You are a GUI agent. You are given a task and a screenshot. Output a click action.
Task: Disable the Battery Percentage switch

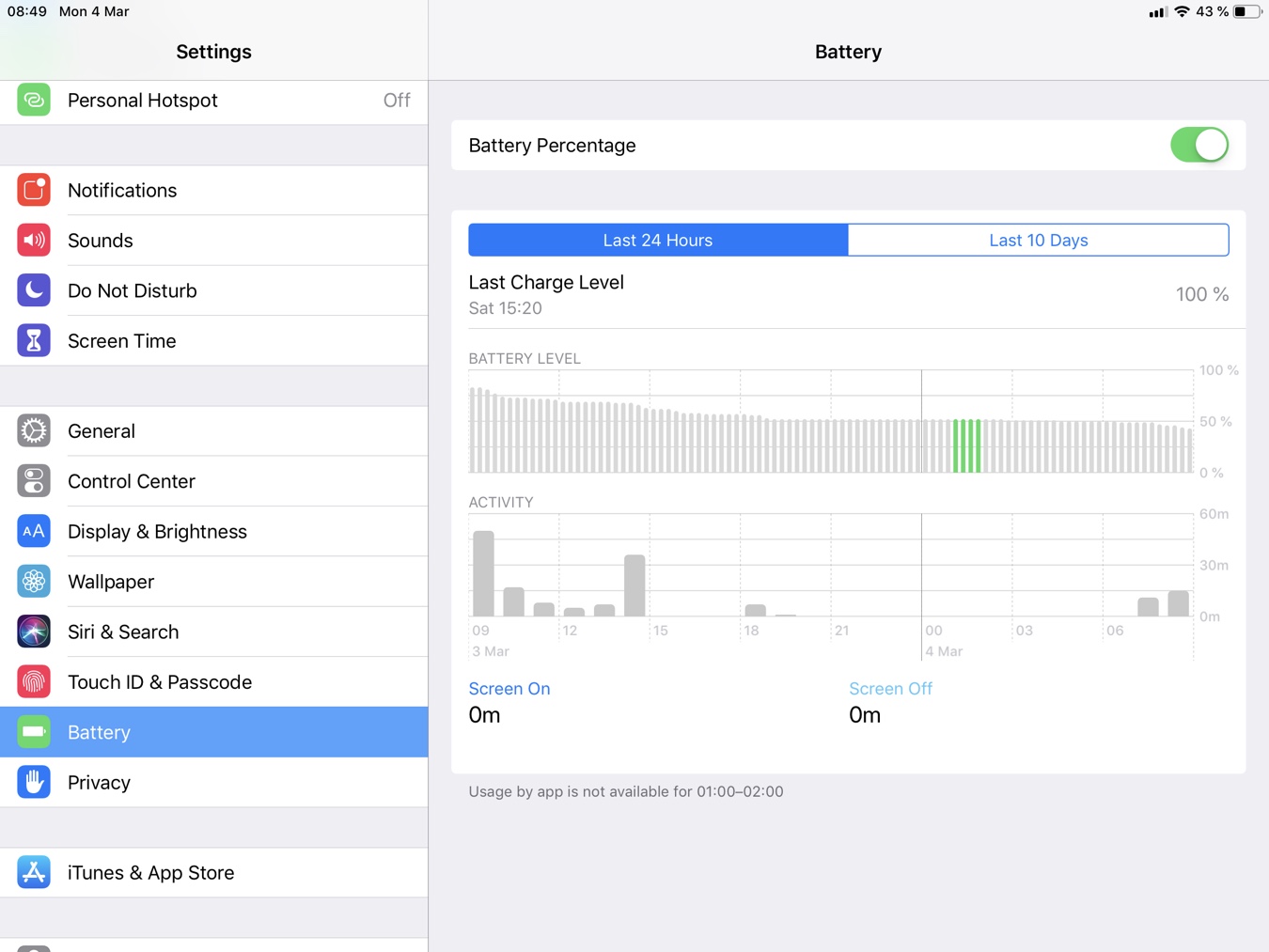pyautogui.click(x=1198, y=146)
